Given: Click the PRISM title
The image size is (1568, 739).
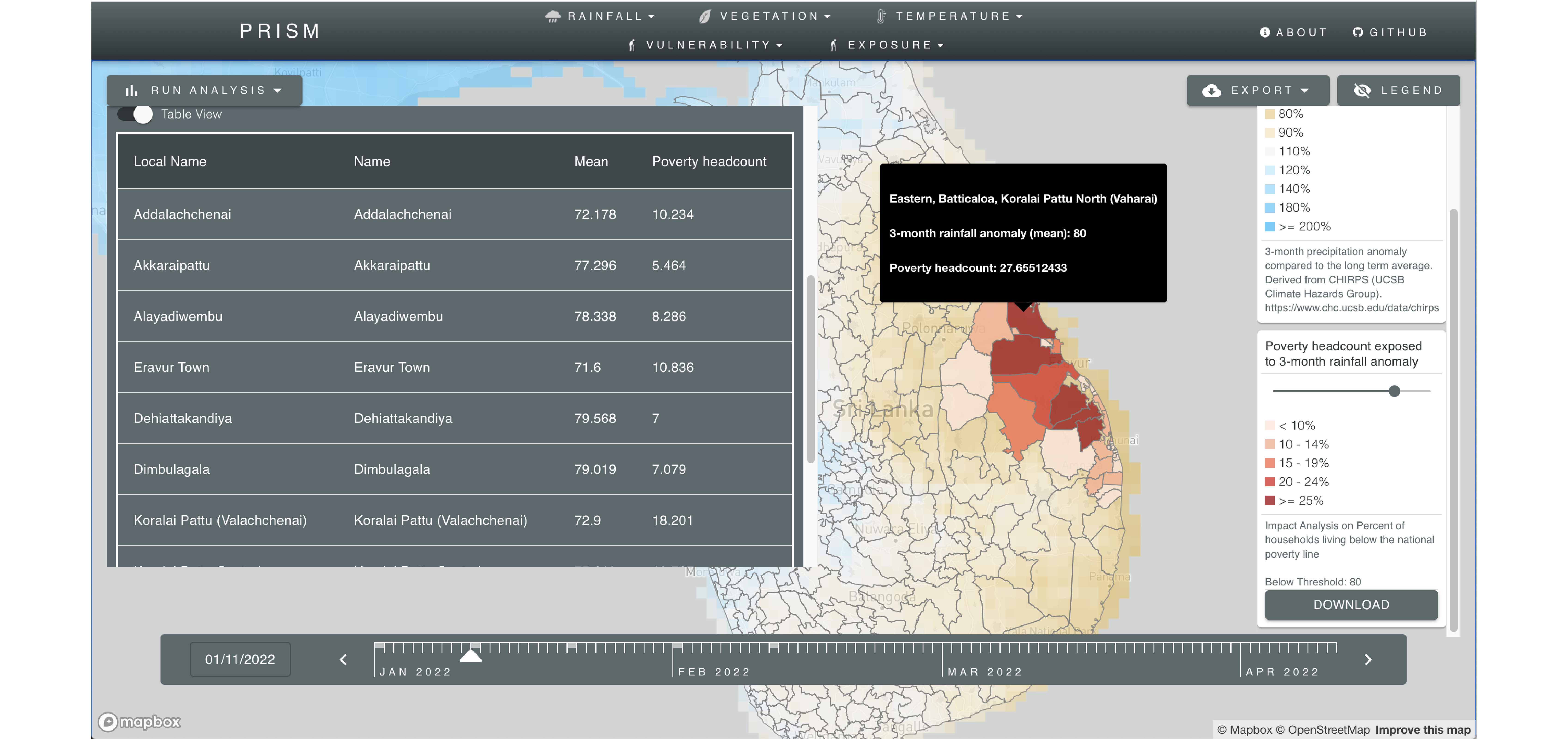Looking at the screenshot, I should (x=280, y=31).
